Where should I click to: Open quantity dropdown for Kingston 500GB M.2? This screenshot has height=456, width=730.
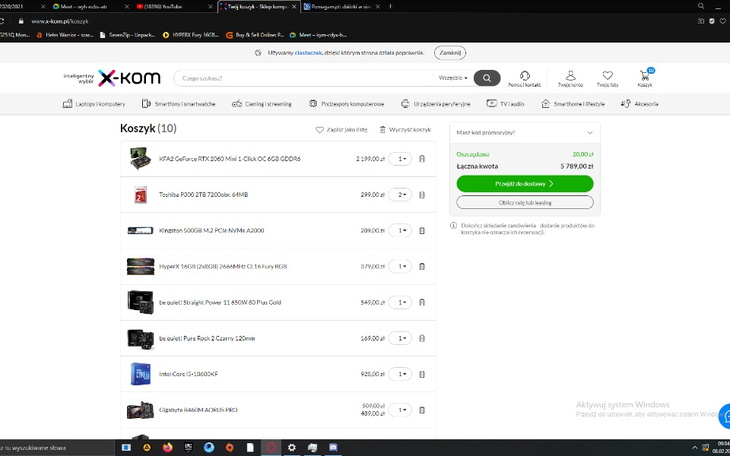click(400, 230)
